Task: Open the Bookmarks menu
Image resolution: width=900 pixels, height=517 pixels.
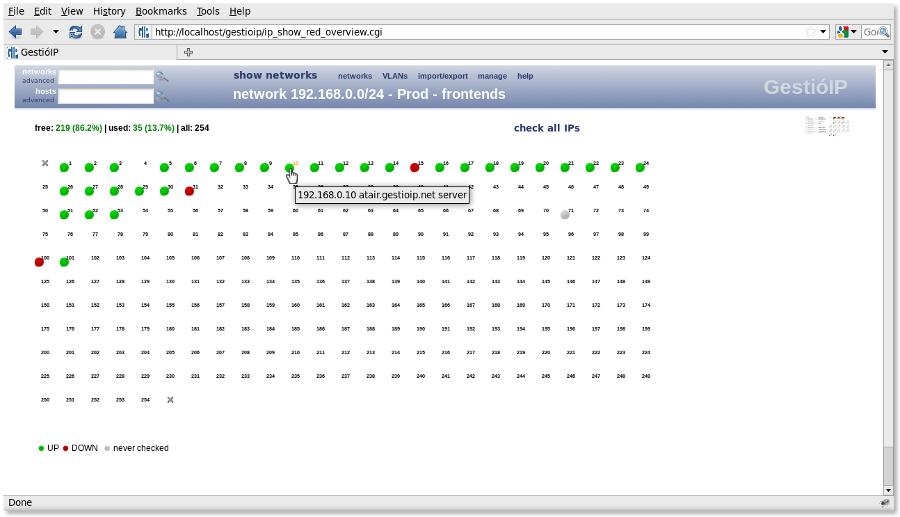Action: pyautogui.click(x=161, y=11)
